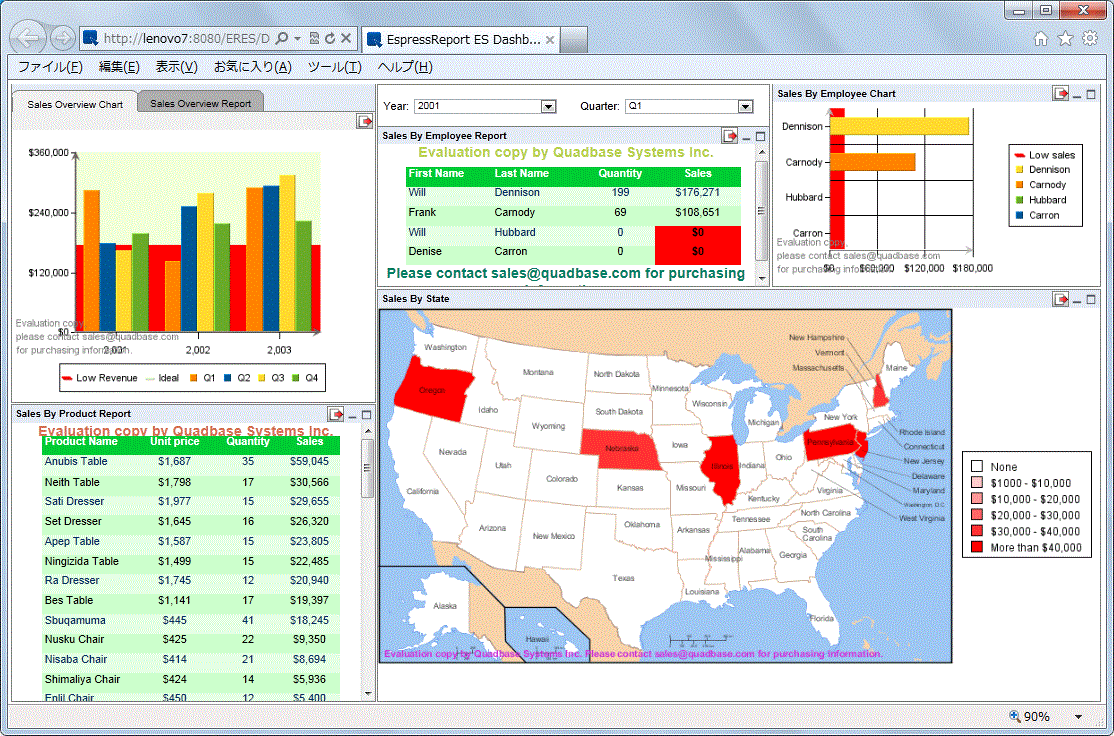1114x736 pixels.
Task: Click scroll-down arrow in Sales By Product Report
Action: tap(367, 693)
